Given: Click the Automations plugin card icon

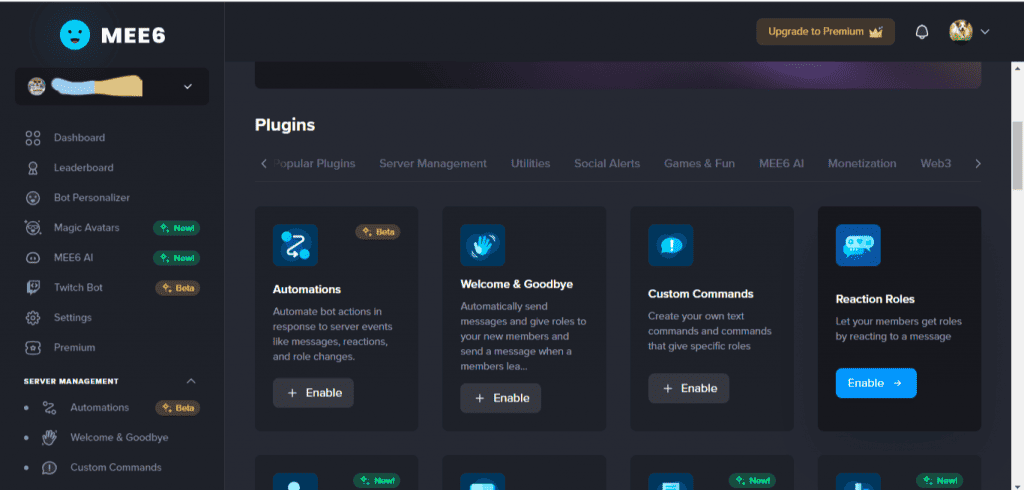Looking at the screenshot, I should pos(295,245).
